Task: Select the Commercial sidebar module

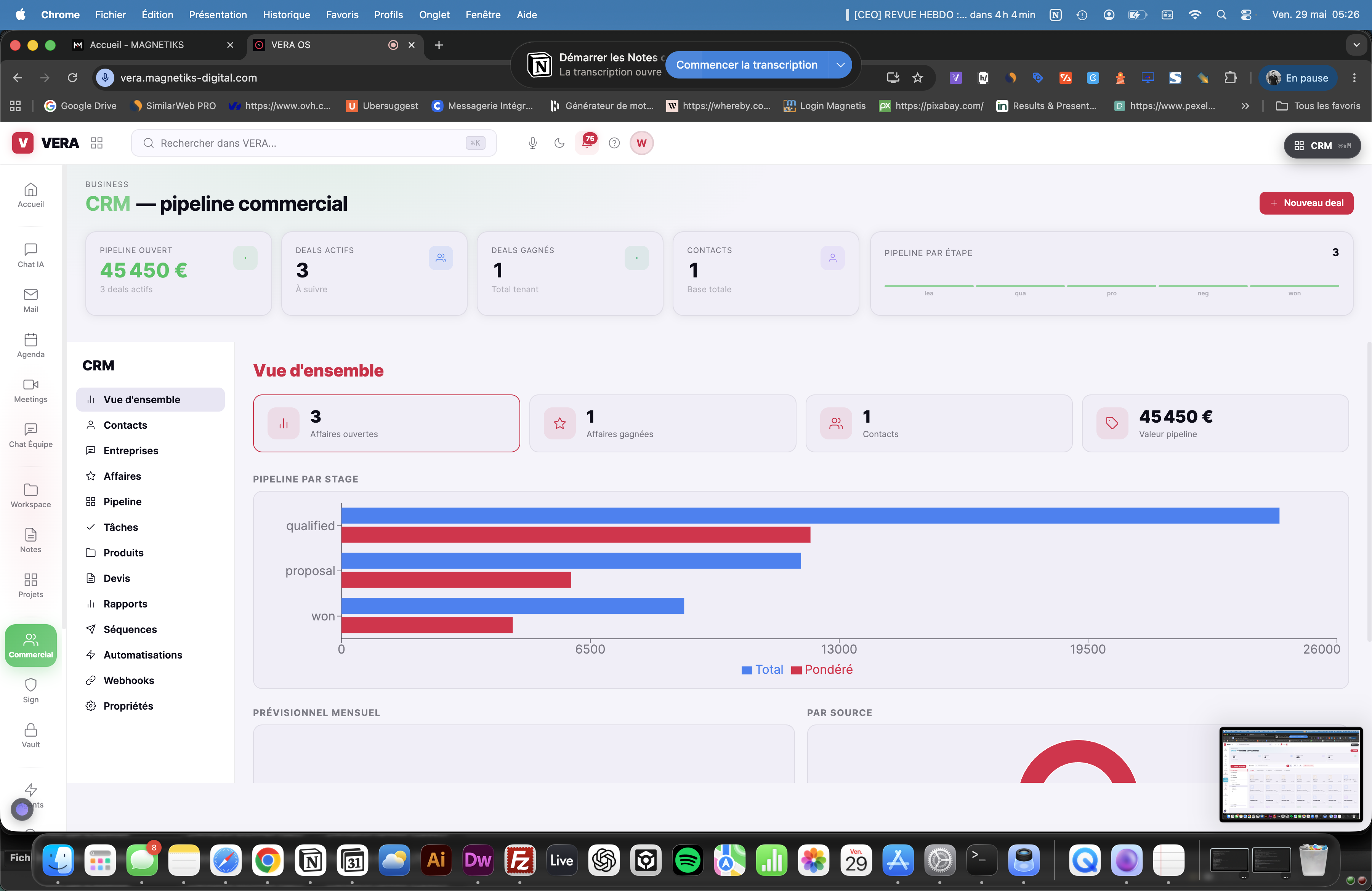Action: tap(30, 646)
